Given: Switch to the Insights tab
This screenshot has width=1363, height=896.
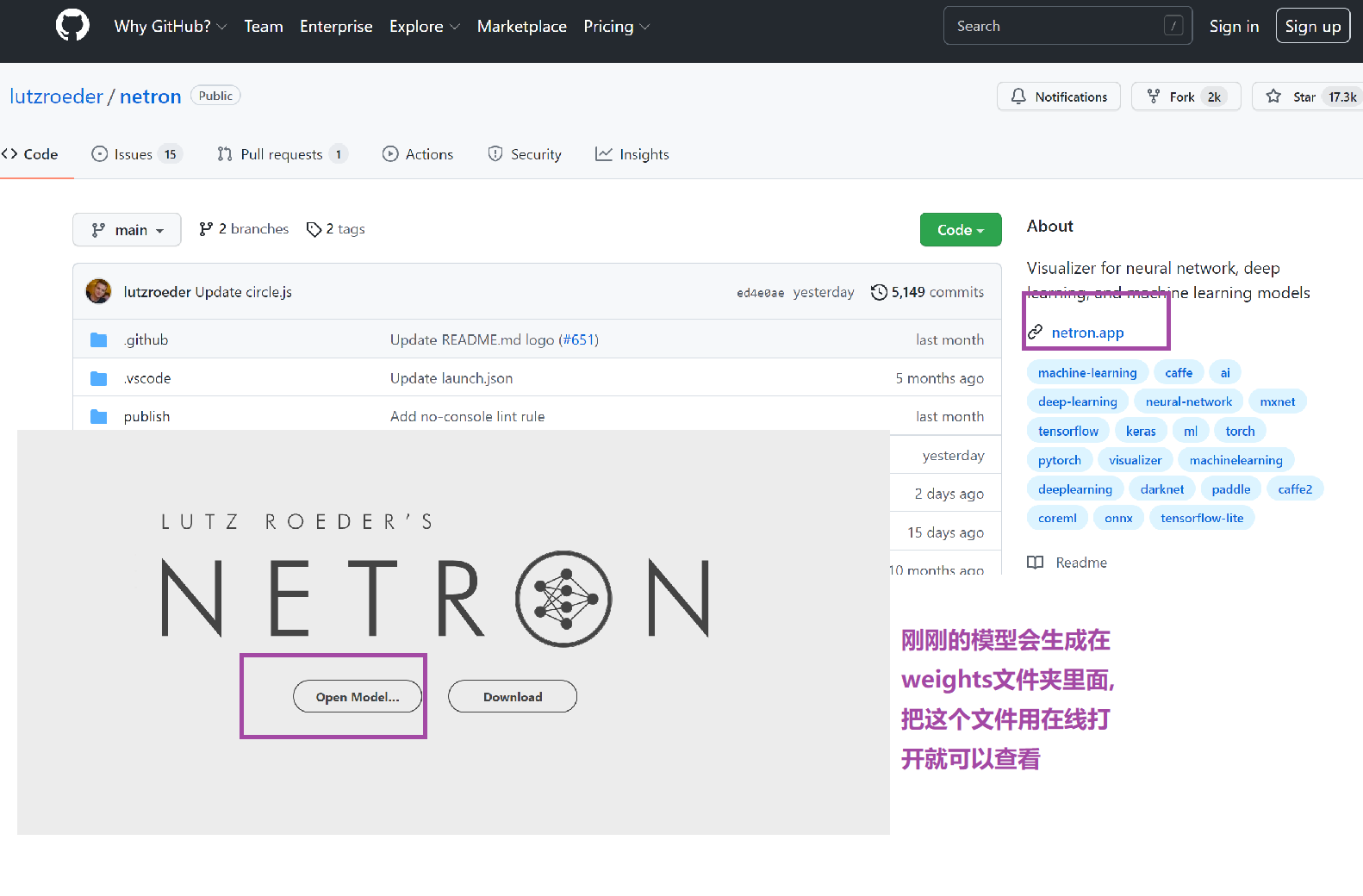Looking at the screenshot, I should [632, 154].
